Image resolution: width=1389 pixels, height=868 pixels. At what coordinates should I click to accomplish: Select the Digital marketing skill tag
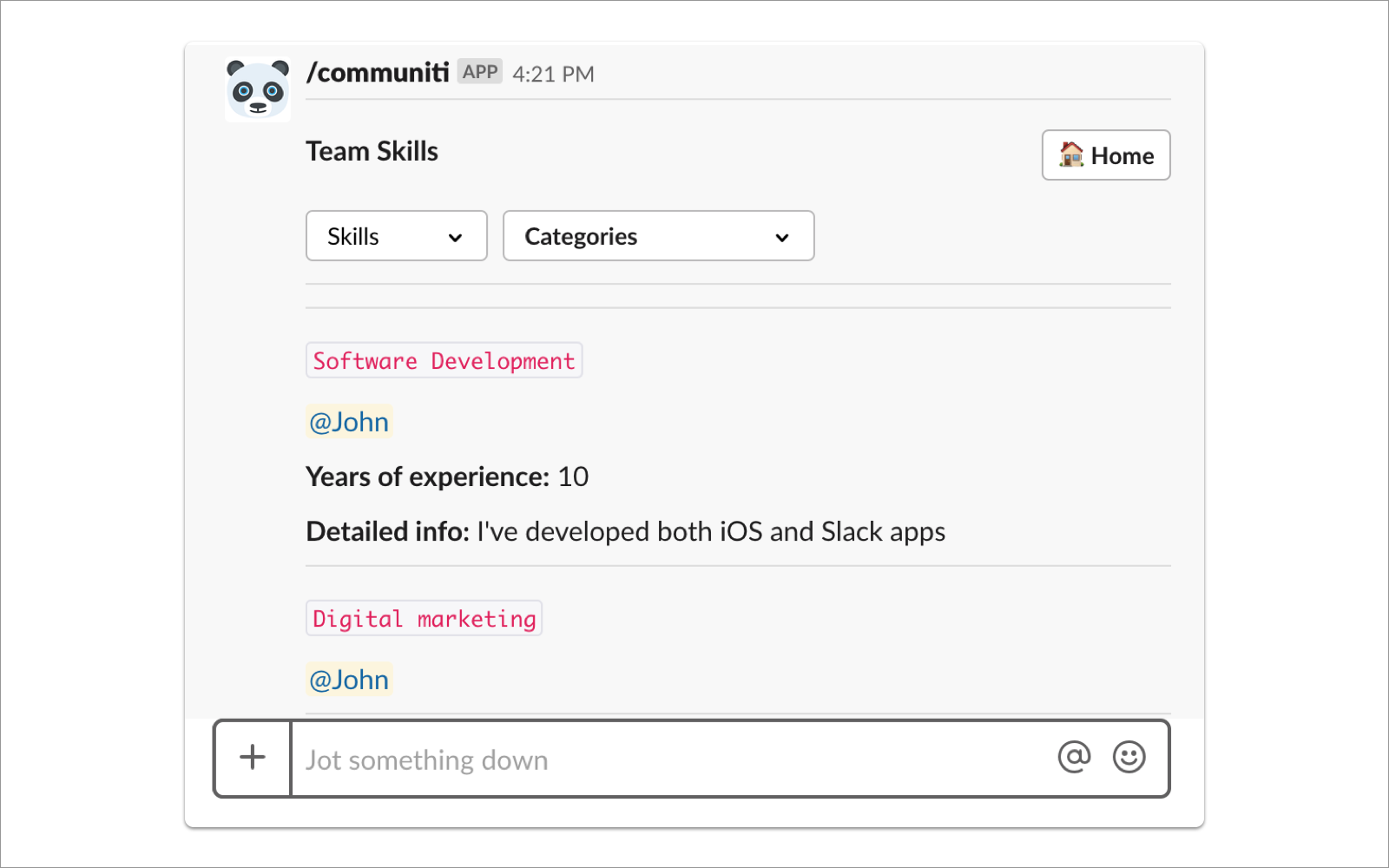(x=424, y=619)
